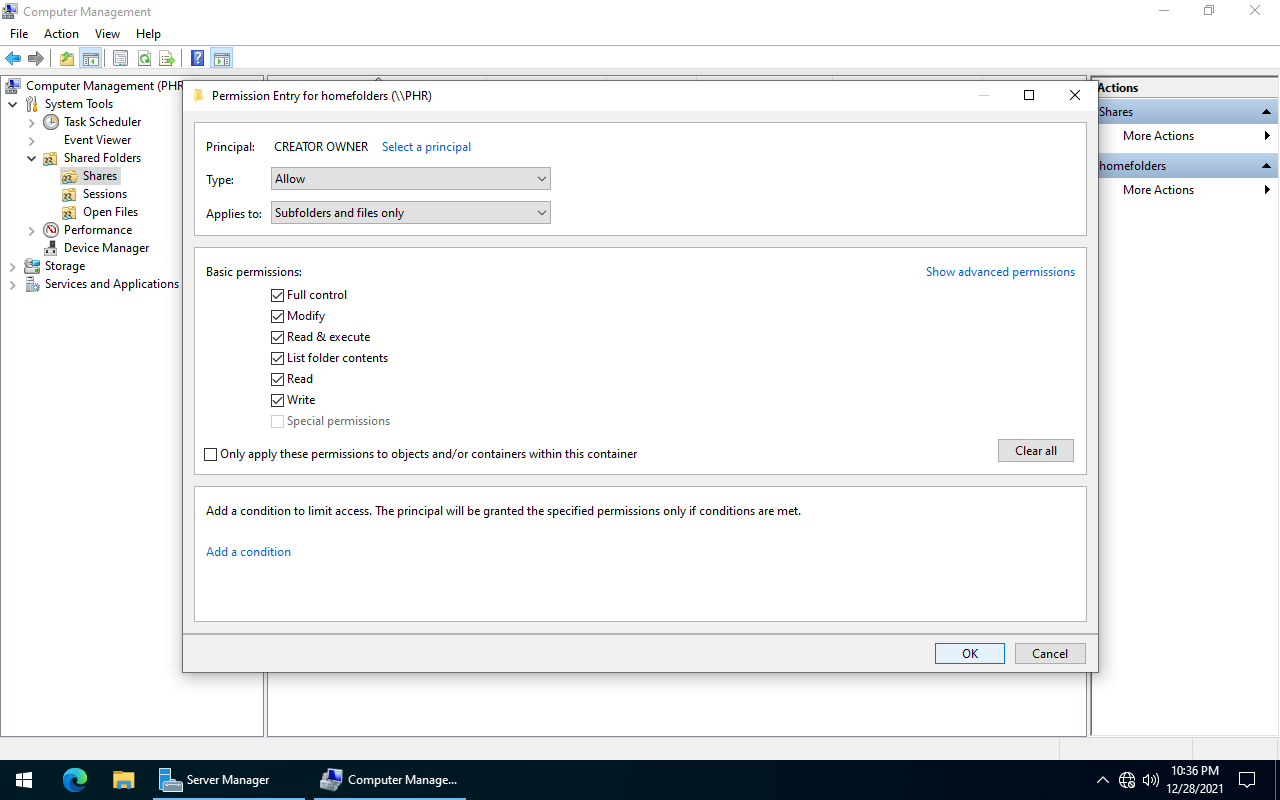Click the Up one level folder icon
Viewport: 1280px width, 800px height.
[x=66, y=59]
